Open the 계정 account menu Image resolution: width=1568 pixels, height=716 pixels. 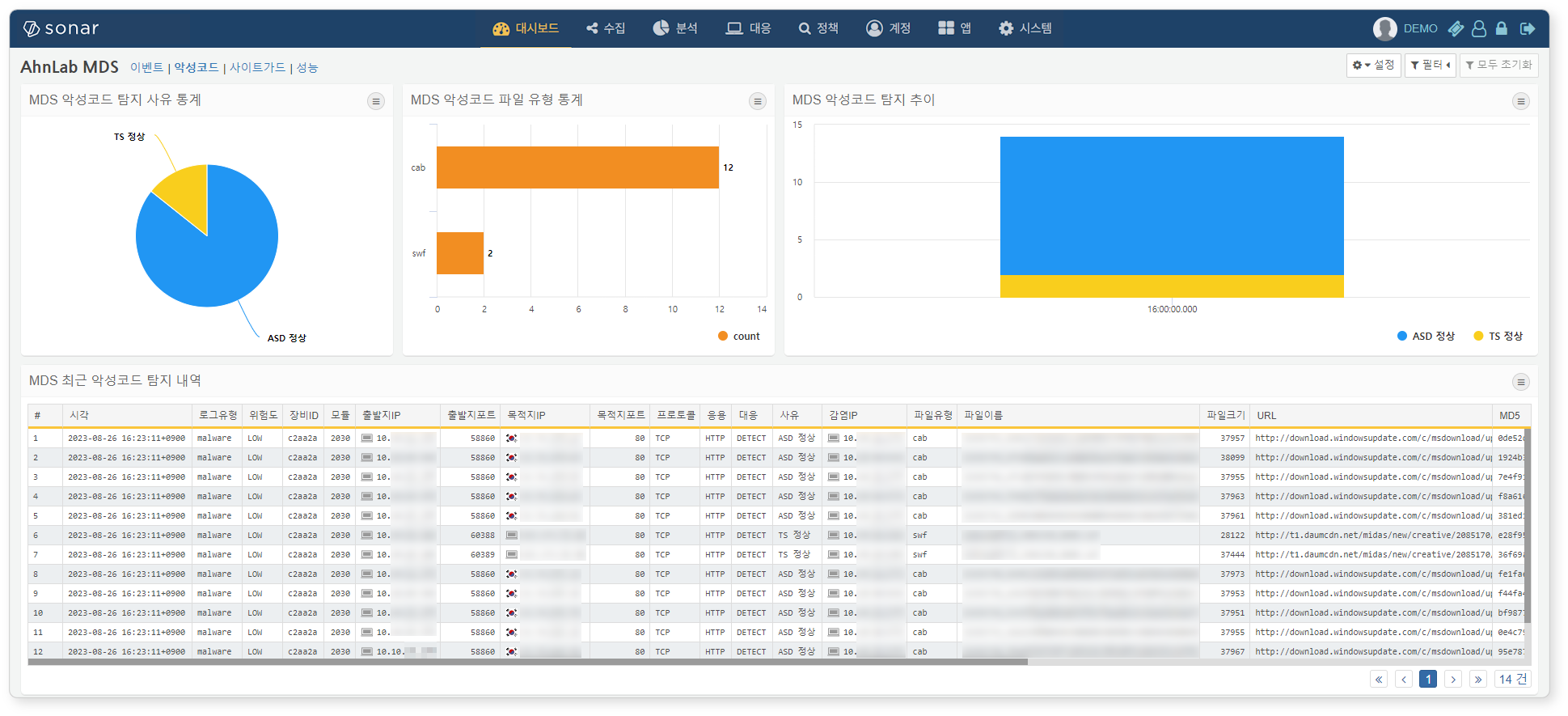[888, 28]
